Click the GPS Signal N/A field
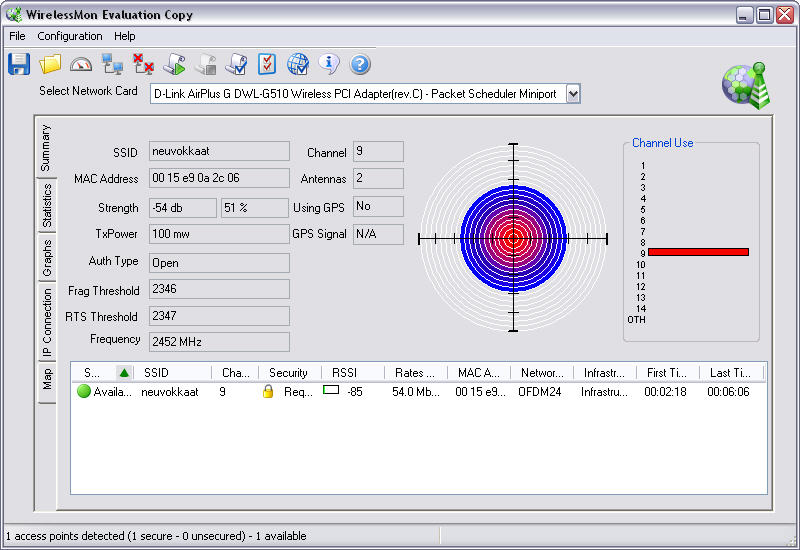The height and width of the screenshot is (550, 800). [379, 234]
